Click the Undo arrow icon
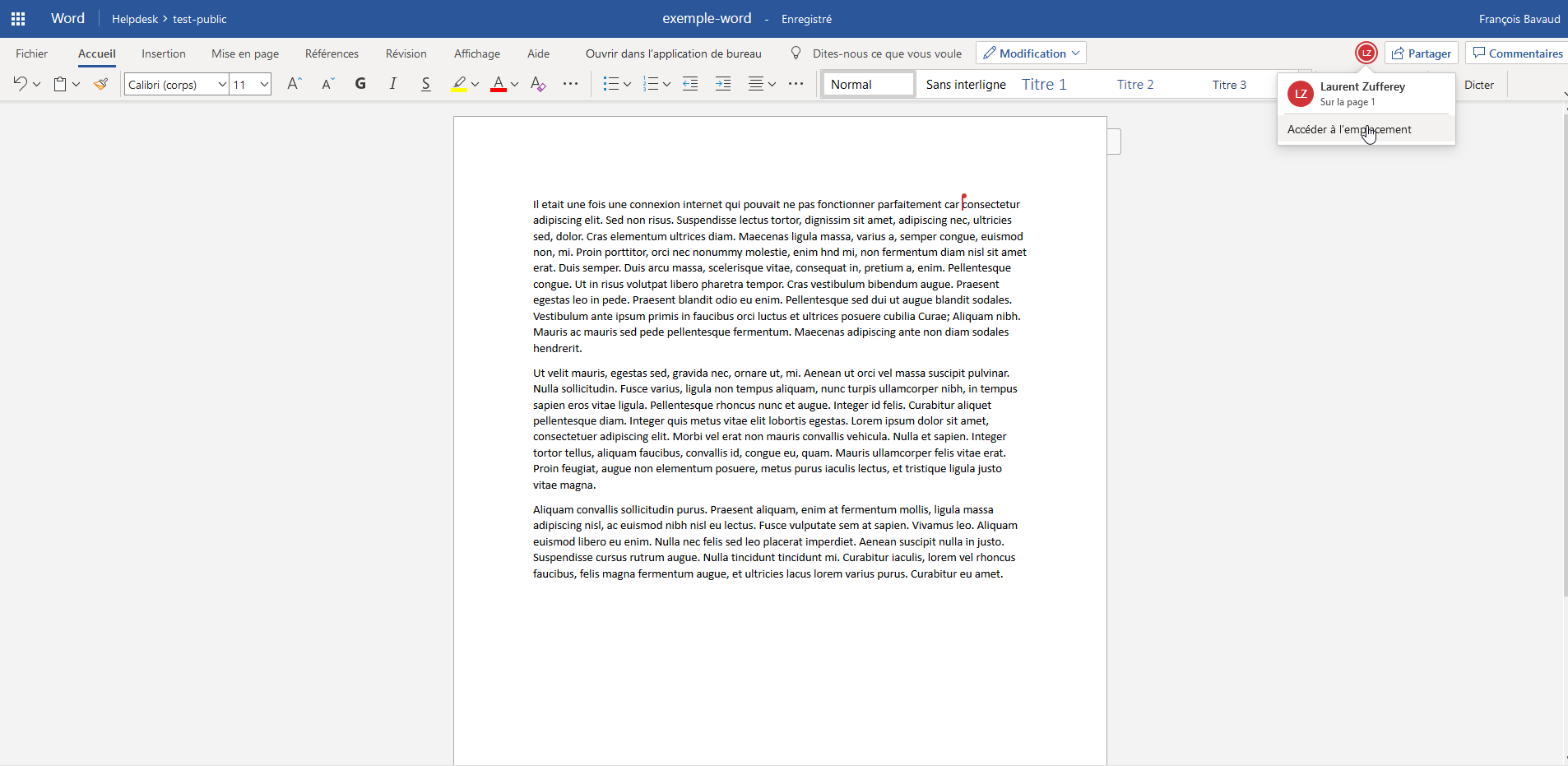 pos(21,84)
